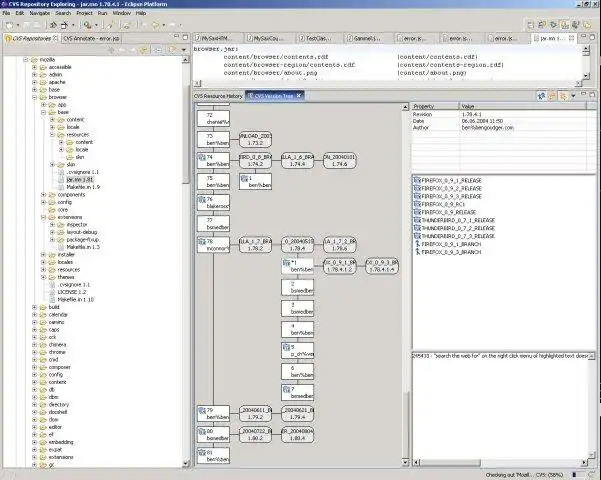601x480 pixels.
Task: Click version tree scrollbar down arrow
Action: [406, 462]
